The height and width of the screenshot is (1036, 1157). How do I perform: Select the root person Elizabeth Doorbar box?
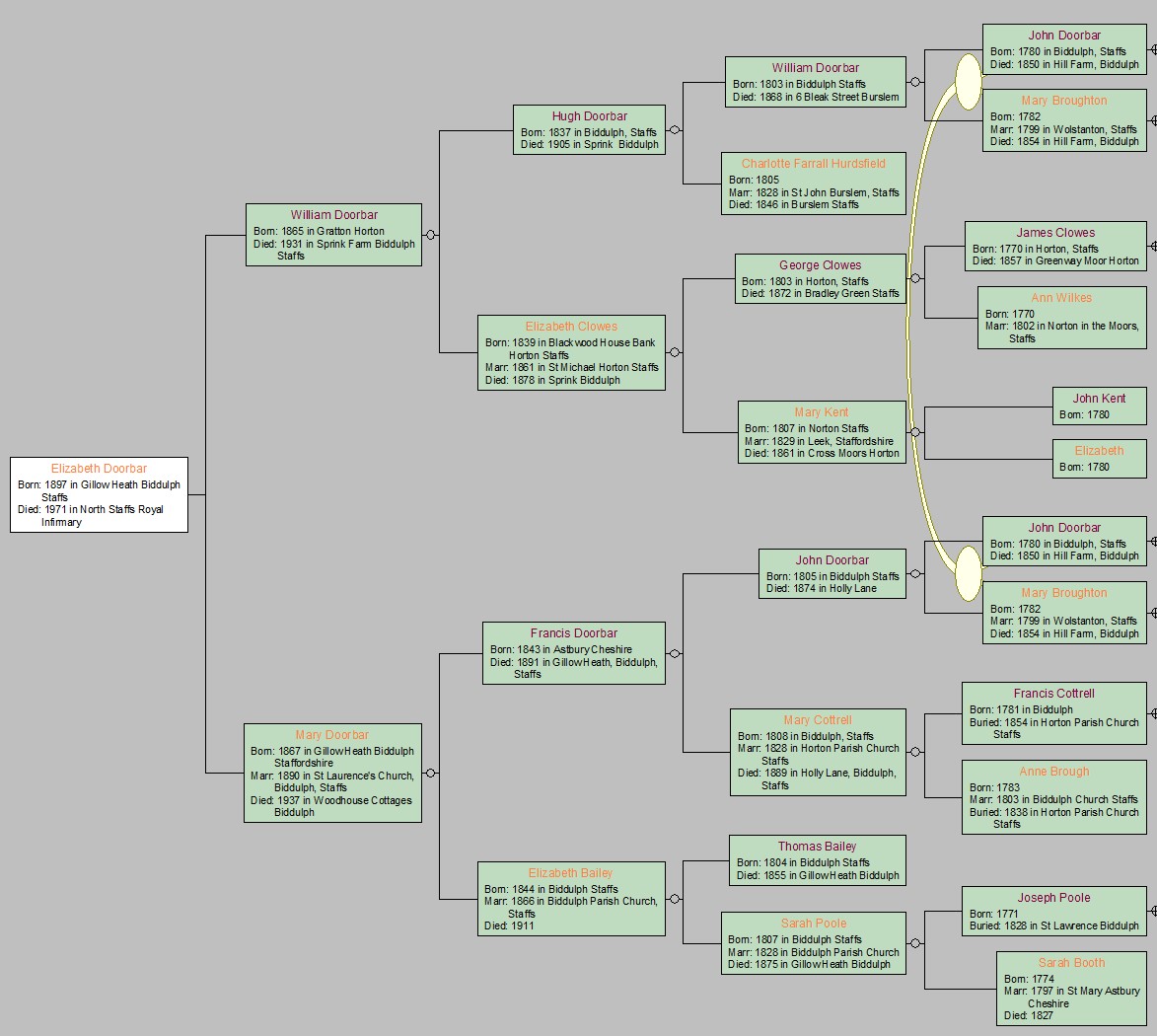[99, 494]
